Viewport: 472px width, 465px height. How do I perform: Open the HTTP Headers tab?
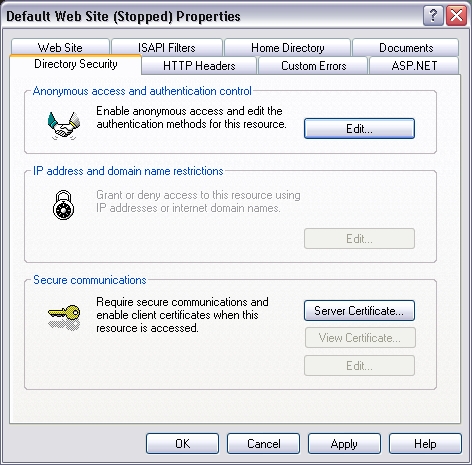[199, 66]
